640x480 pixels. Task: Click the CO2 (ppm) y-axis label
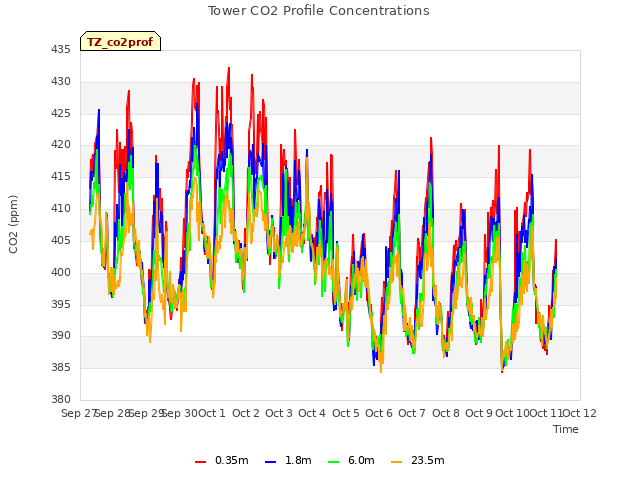13,224
